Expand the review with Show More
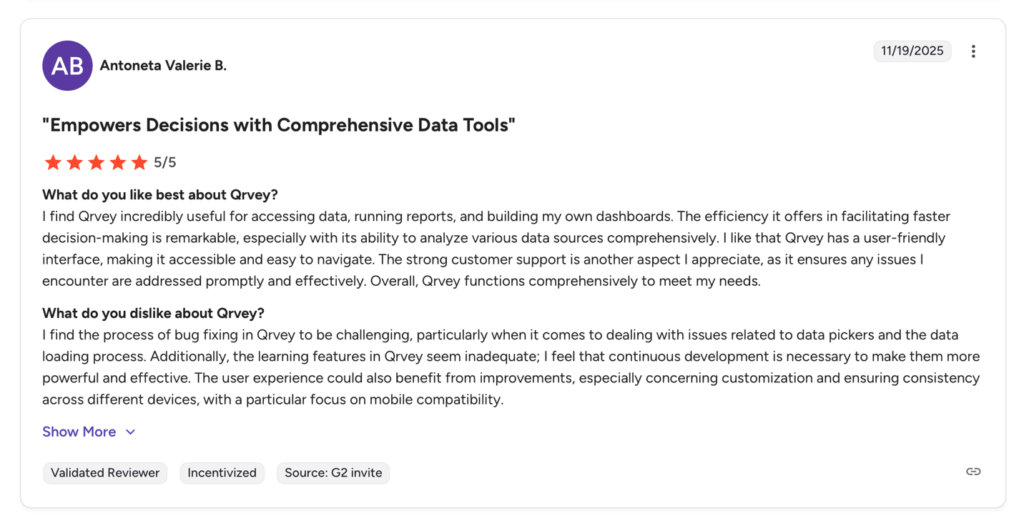The height and width of the screenshot is (521, 1024). click(x=79, y=432)
